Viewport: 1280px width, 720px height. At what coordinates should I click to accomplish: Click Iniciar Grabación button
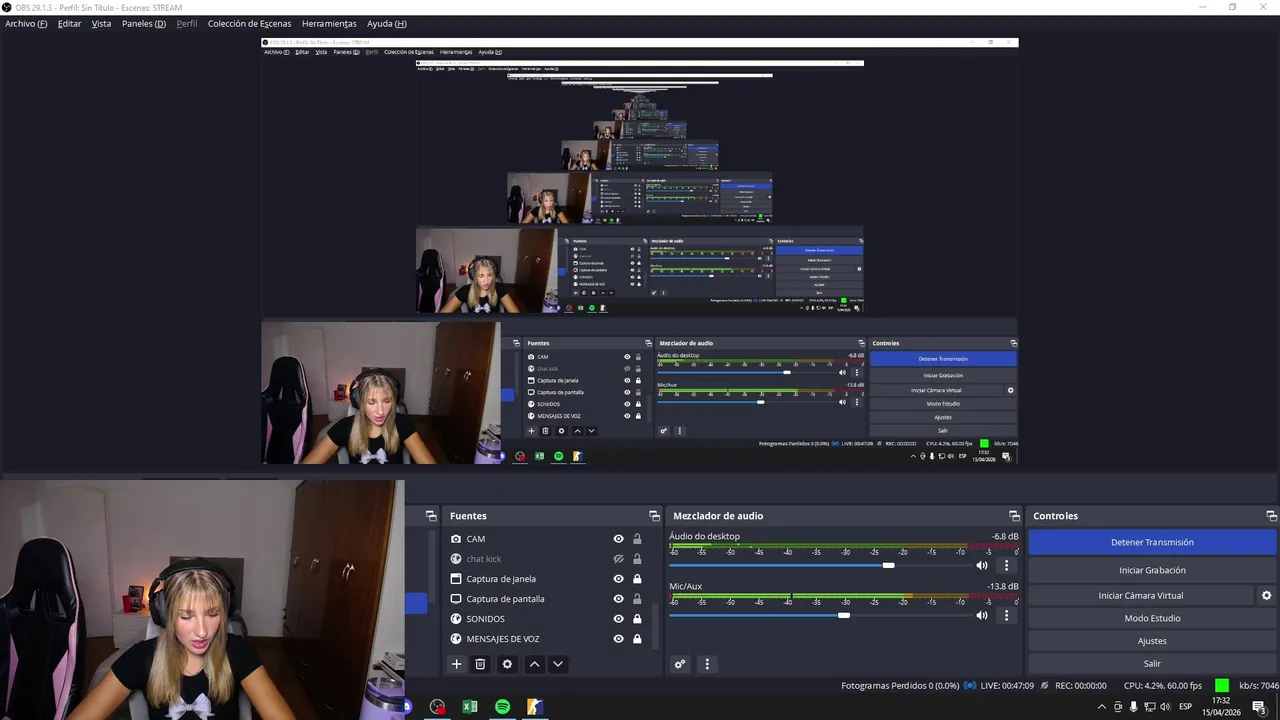[x=1152, y=570]
